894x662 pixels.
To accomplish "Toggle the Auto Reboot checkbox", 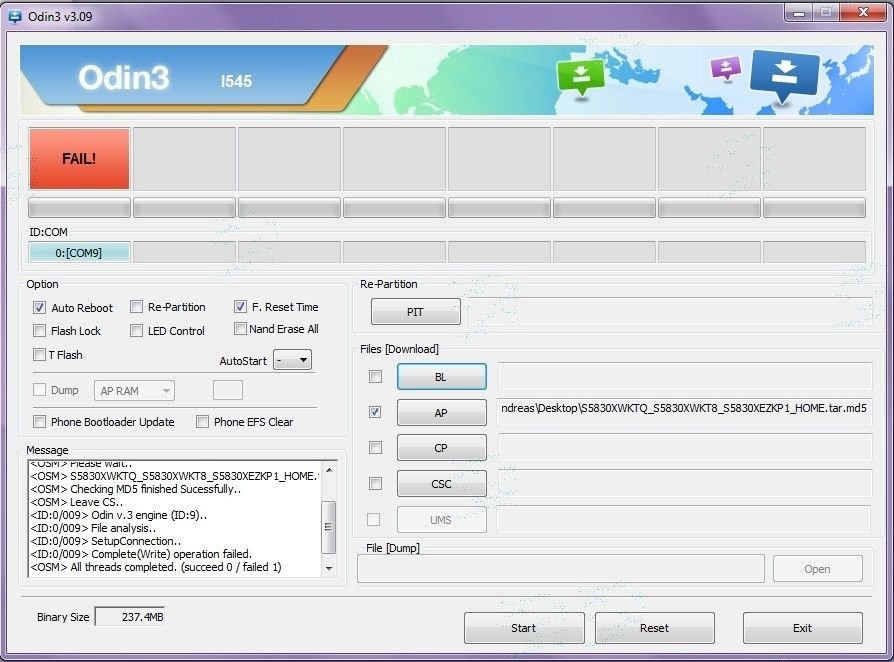I will tap(39, 308).
